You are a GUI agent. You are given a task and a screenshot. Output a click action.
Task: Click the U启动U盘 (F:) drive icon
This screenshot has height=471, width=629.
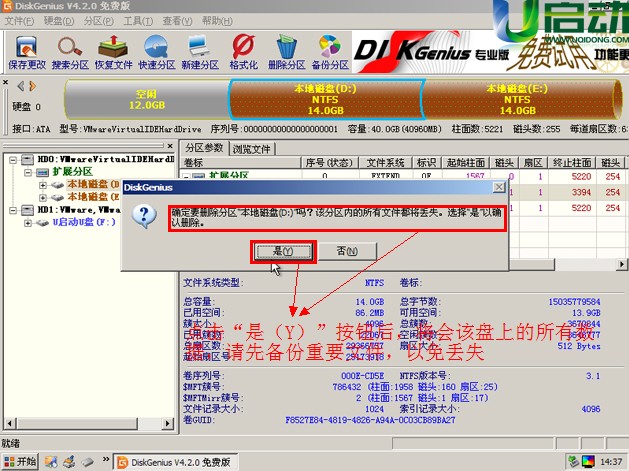(43, 223)
